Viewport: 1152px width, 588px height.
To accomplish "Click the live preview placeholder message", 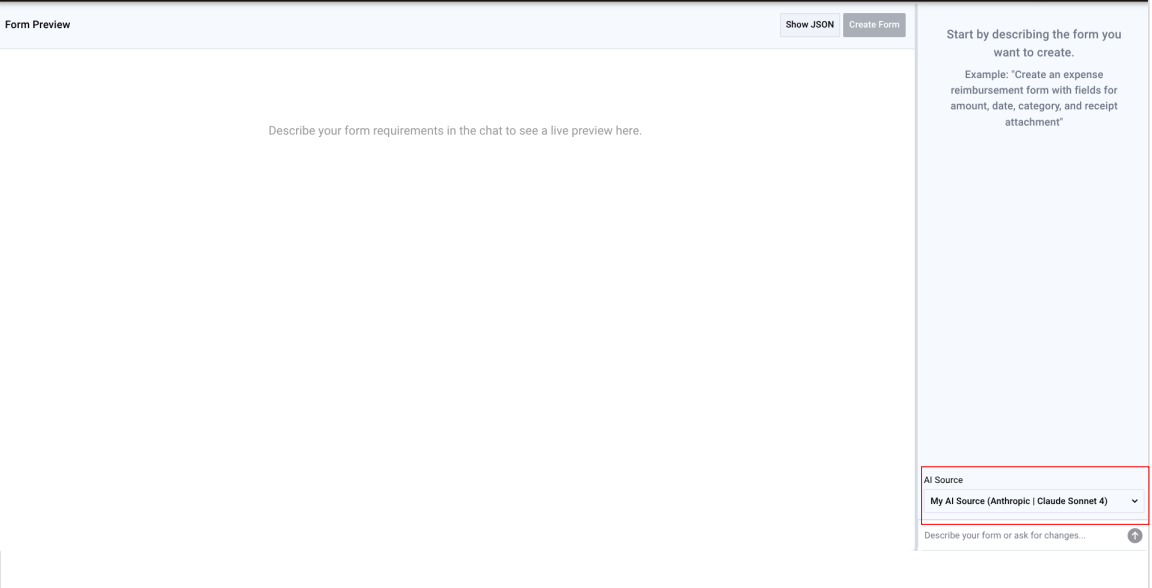I will pos(455,131).
